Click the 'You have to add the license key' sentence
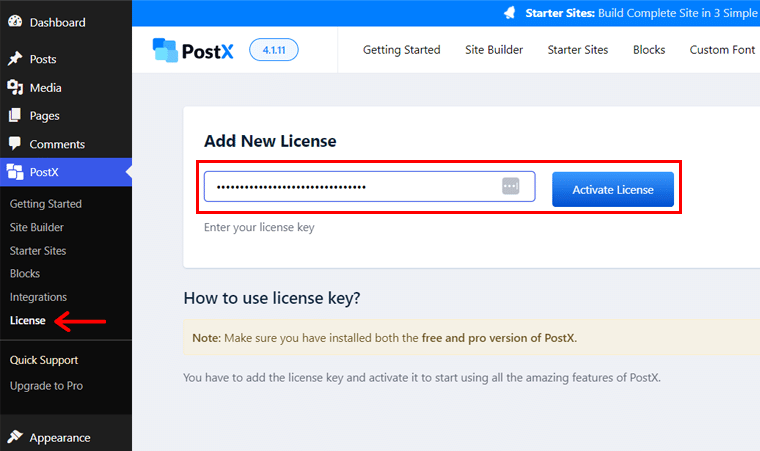This screenshot has height=451, width=760. (422, 377)
